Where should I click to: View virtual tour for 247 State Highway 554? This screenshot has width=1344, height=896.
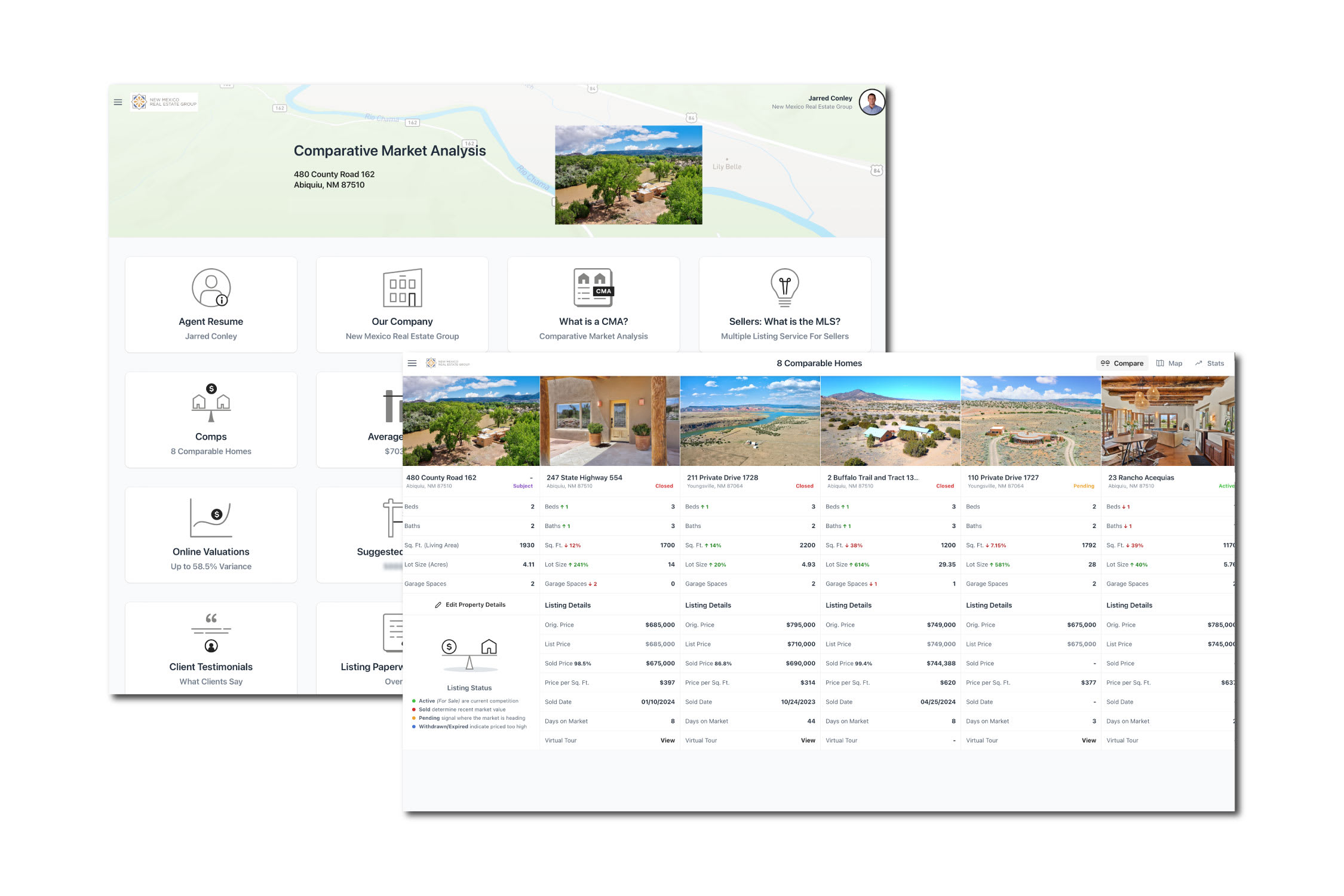point(667,741)
